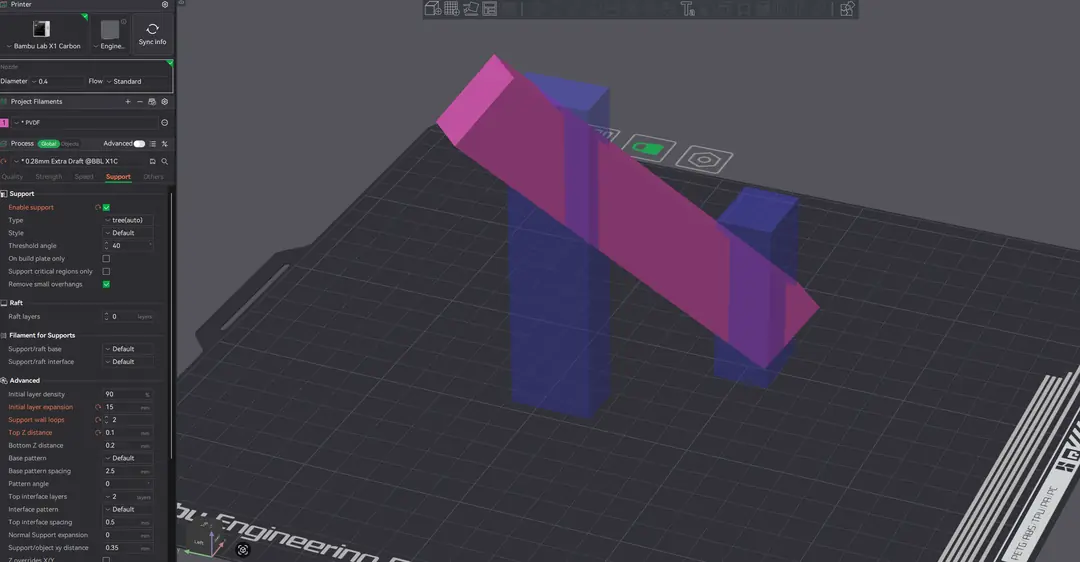Reset the Enable support value to default
Viewport: 1080px width, 562px height.
click(98, 207)
